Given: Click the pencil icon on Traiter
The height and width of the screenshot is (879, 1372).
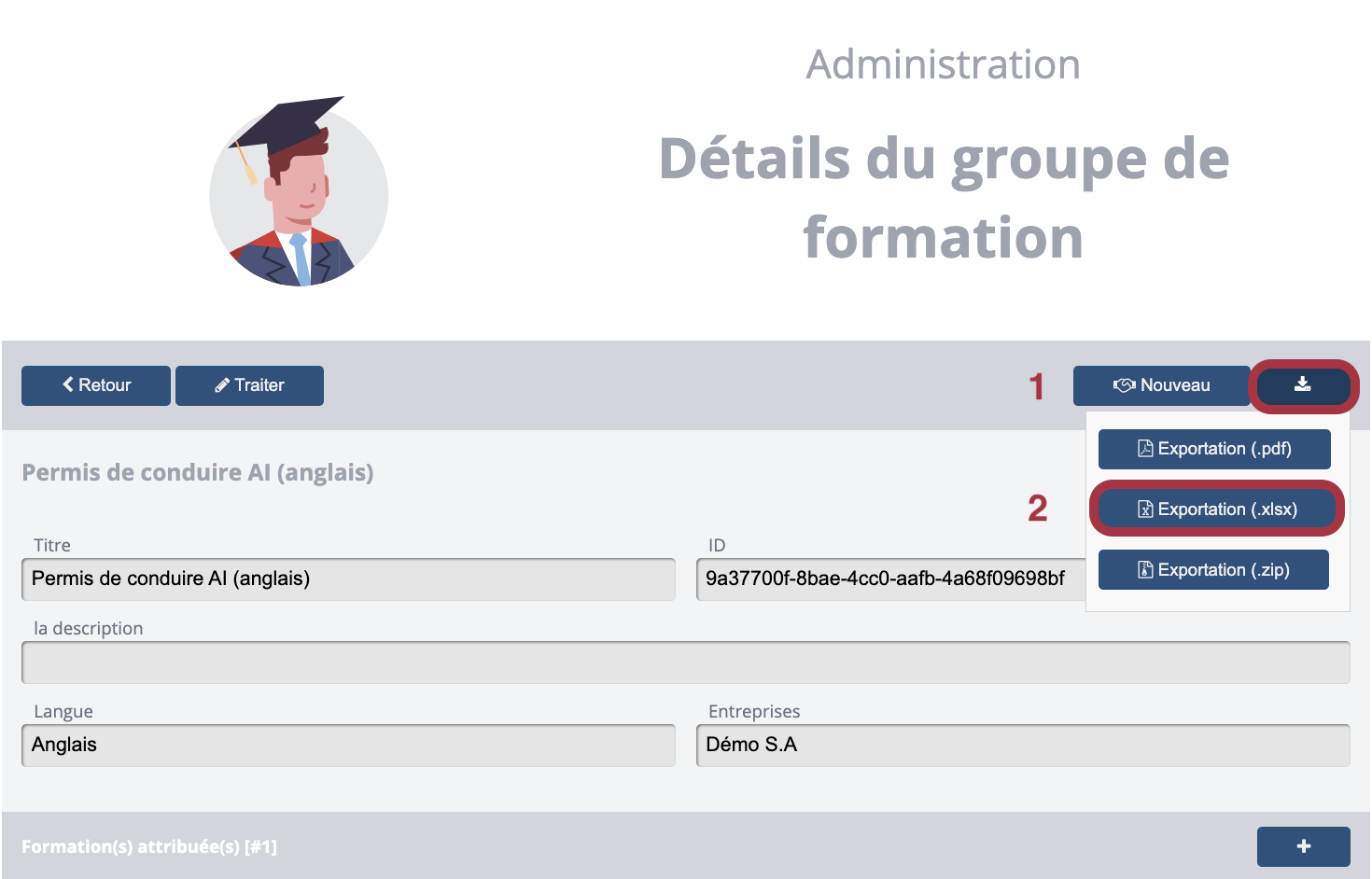Looking at the screenshot, I should [222, 385].
